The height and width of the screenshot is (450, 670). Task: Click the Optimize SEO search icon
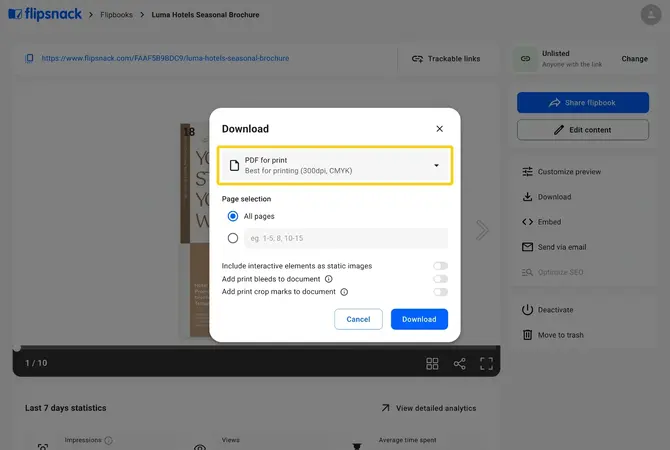pyautogui.click(x=527, y=272)
